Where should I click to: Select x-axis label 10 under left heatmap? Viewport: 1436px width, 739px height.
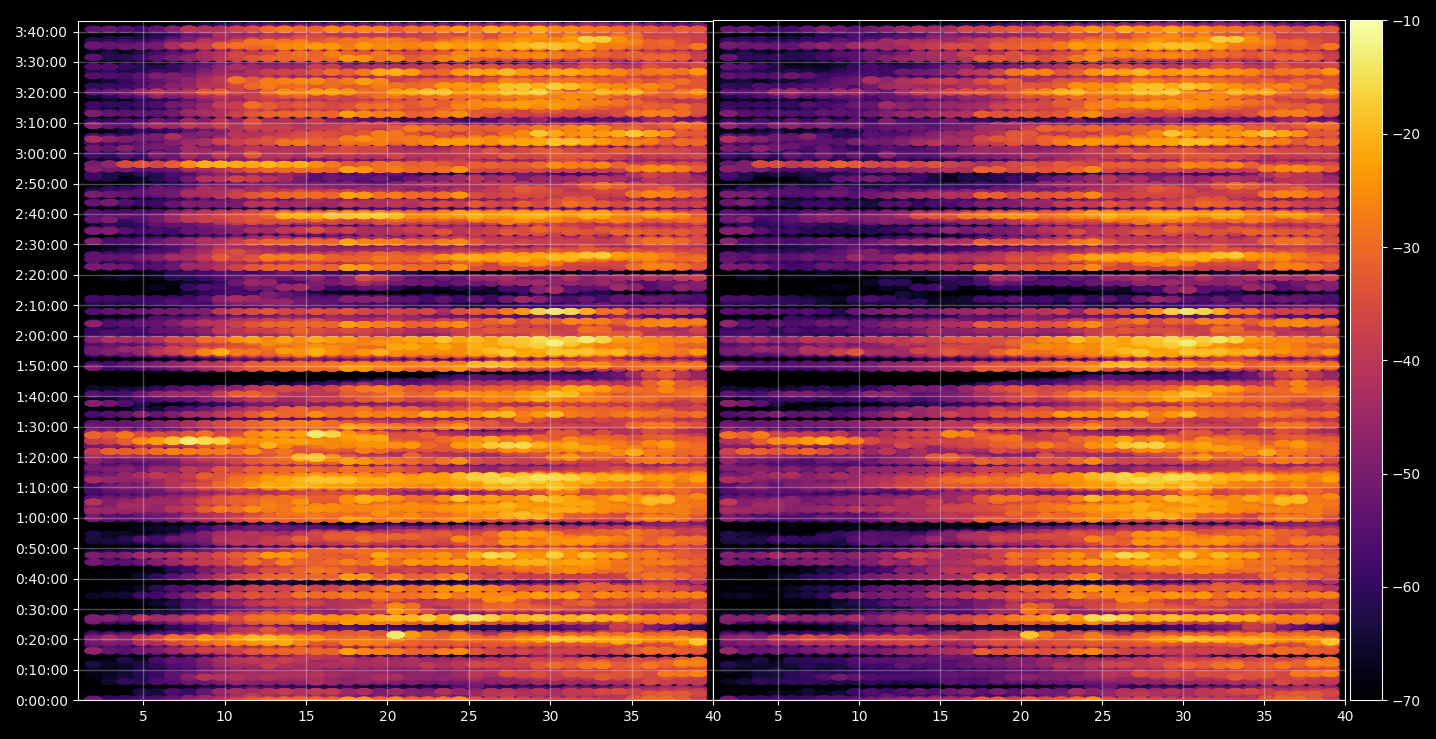tap(224, 716)
